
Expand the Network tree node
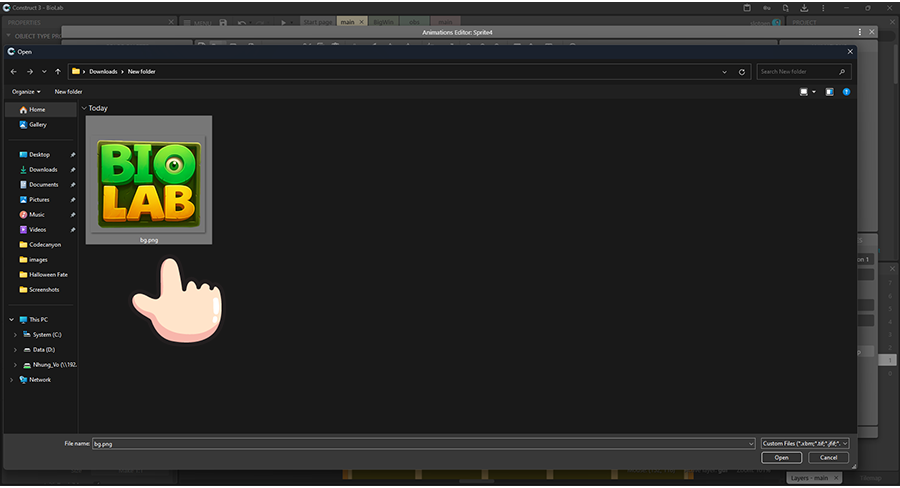click(x=14, y=379)
